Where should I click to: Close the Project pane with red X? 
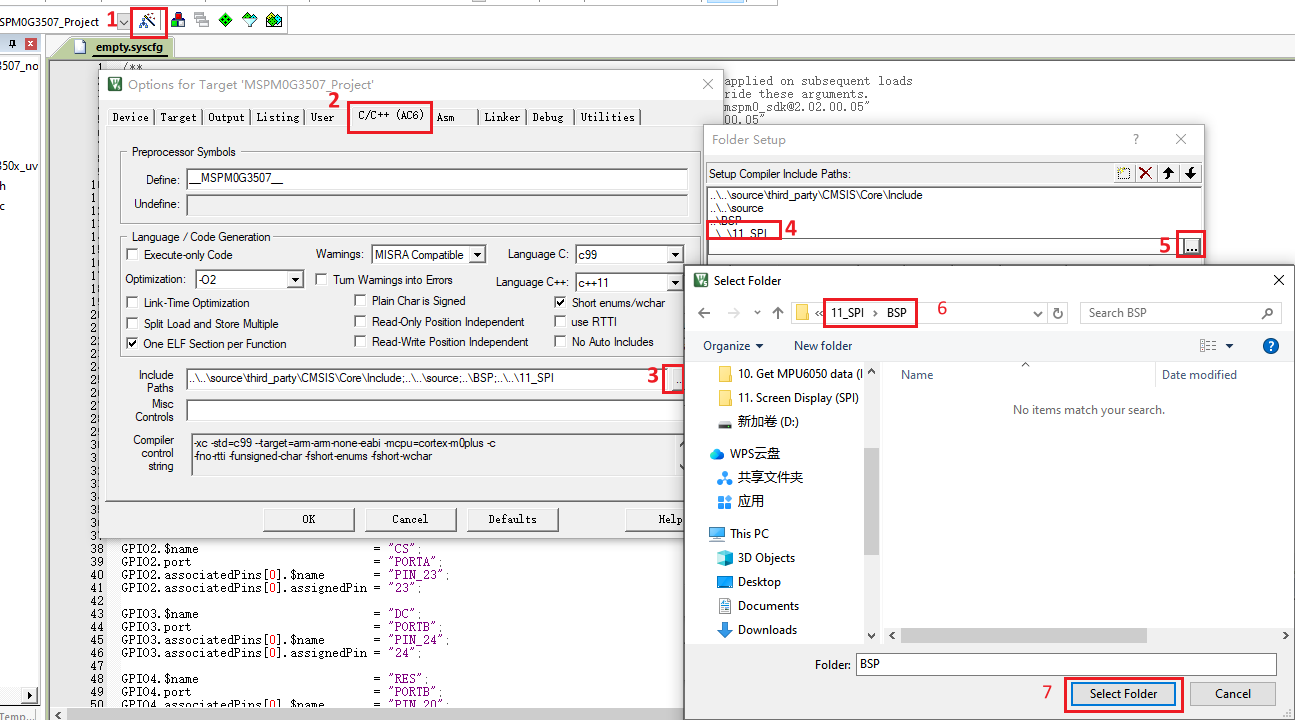coord(30,44)
